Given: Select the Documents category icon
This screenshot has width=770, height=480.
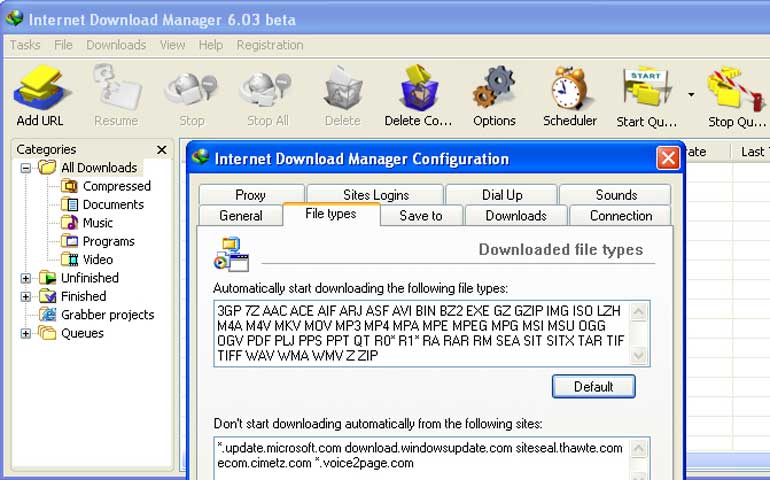Looking at the screenshot, I should (x=69, y=204).
